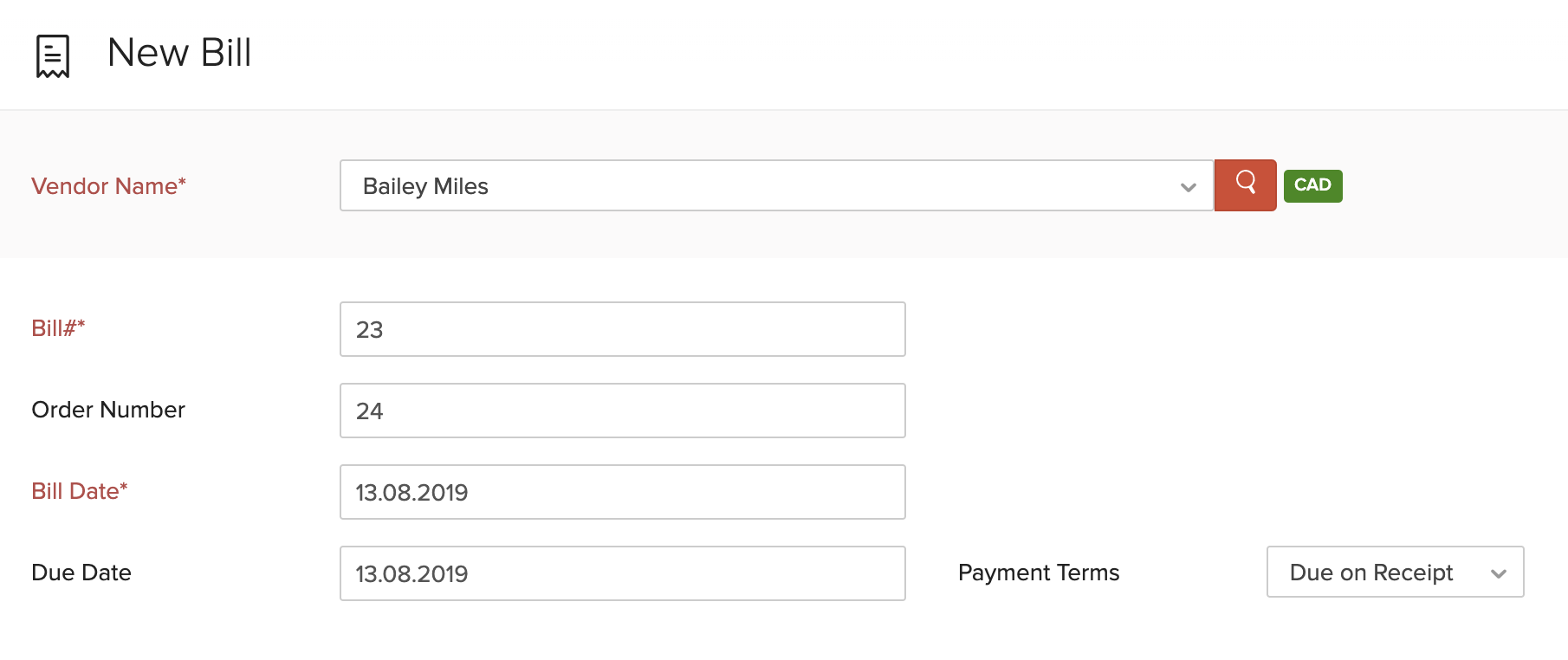The width and height of the screenshot is (1568, 660).
Task: Click the chevron arrow in Payment Terms dropdown
Action: click(1498, 573)
